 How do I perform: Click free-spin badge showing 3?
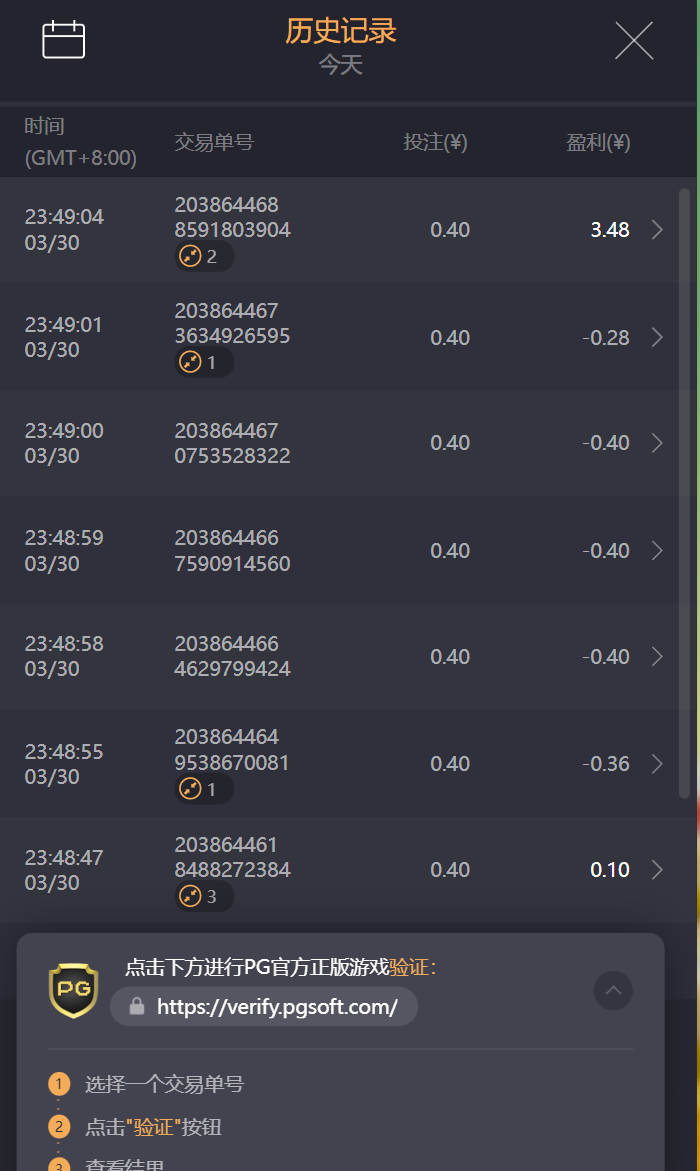tap(203, 896)
